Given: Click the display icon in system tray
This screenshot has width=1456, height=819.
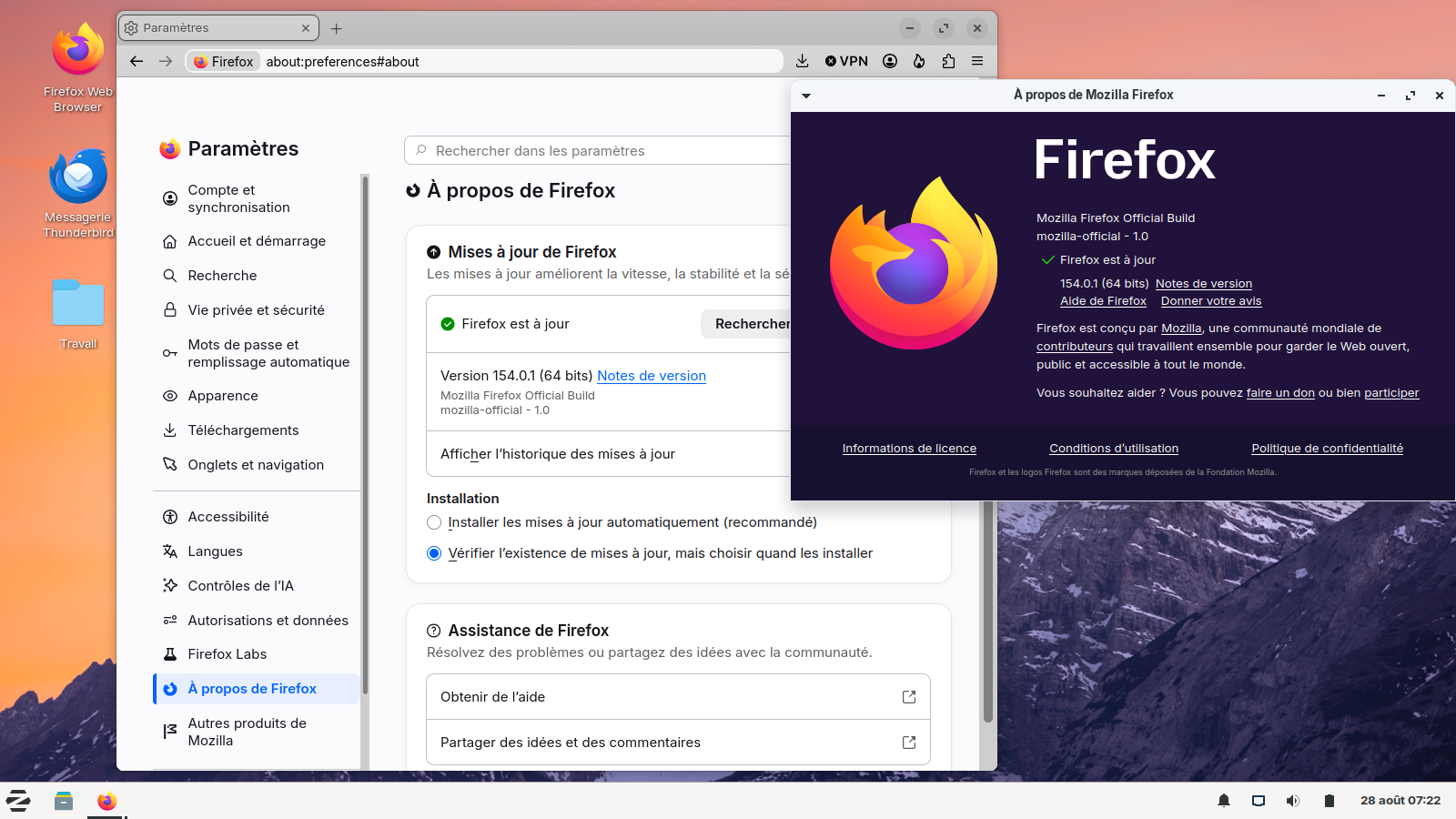Looking at the screenshot, I should [1259, 801].
